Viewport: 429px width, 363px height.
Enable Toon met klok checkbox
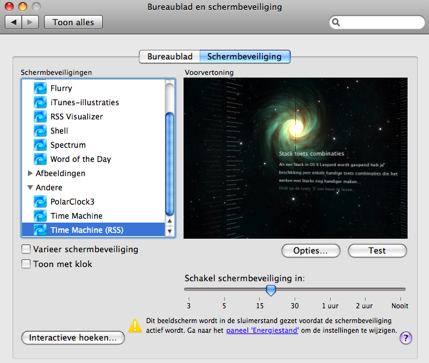point(26,264)
